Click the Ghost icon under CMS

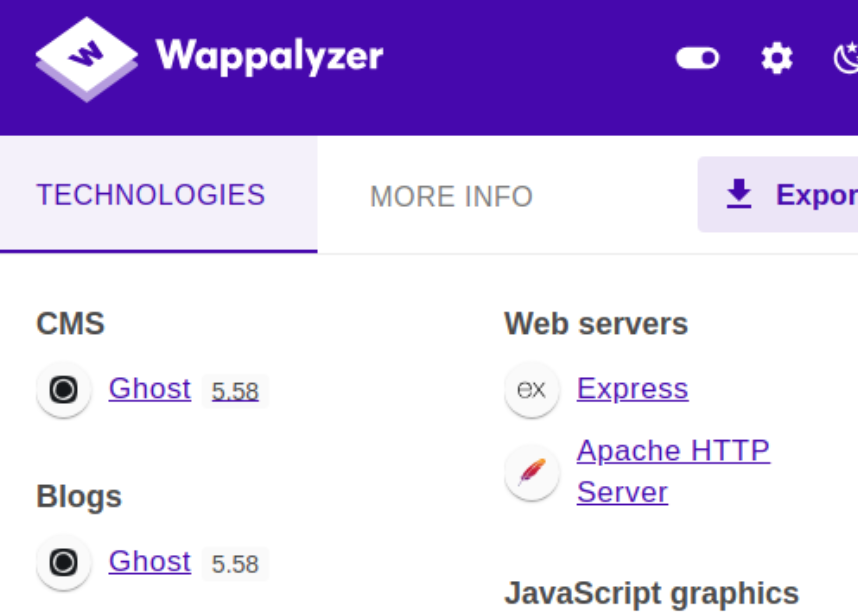click(63, 390)
